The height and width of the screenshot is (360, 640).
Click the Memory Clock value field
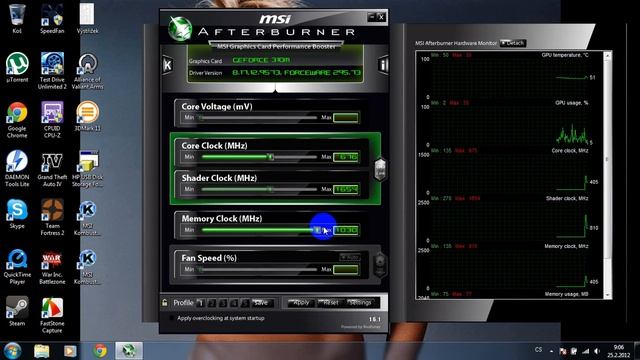pos(346,230)
